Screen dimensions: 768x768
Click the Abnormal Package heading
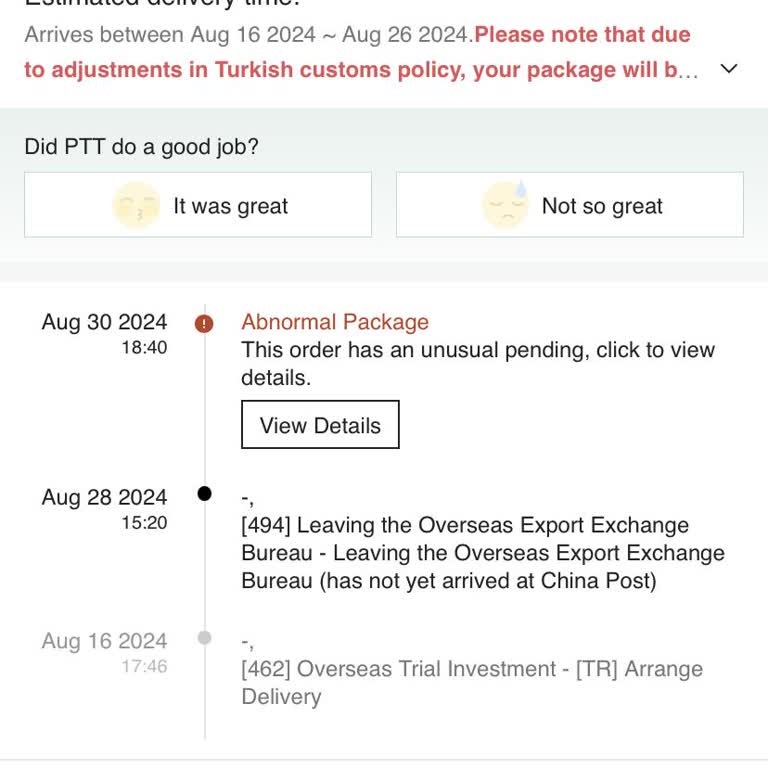pyautogui.click(x=335, y=322)
